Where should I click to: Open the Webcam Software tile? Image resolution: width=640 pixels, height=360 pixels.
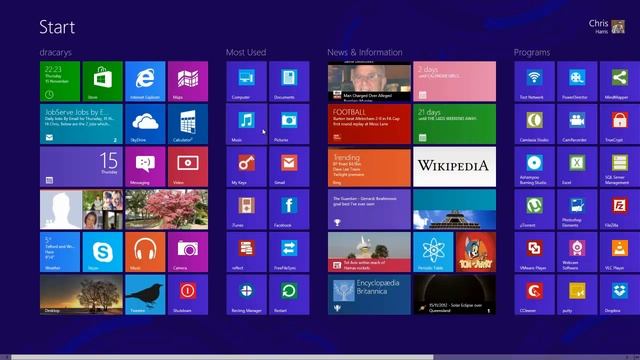pos(577,252)
